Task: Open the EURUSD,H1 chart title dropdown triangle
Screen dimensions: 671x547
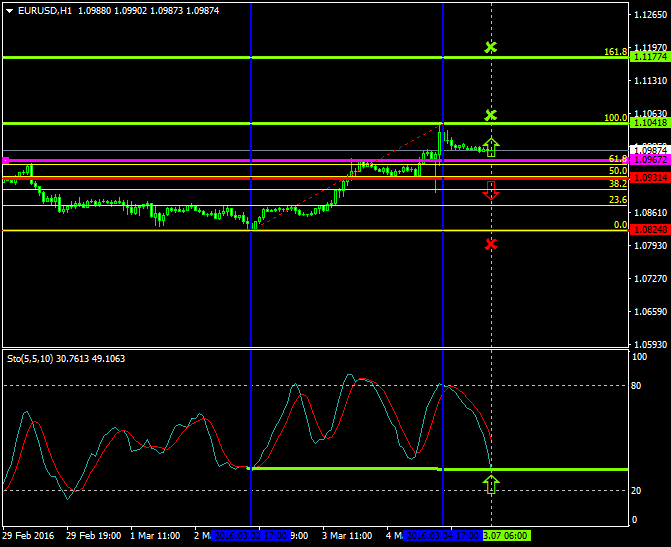Action: click(10, 10)
